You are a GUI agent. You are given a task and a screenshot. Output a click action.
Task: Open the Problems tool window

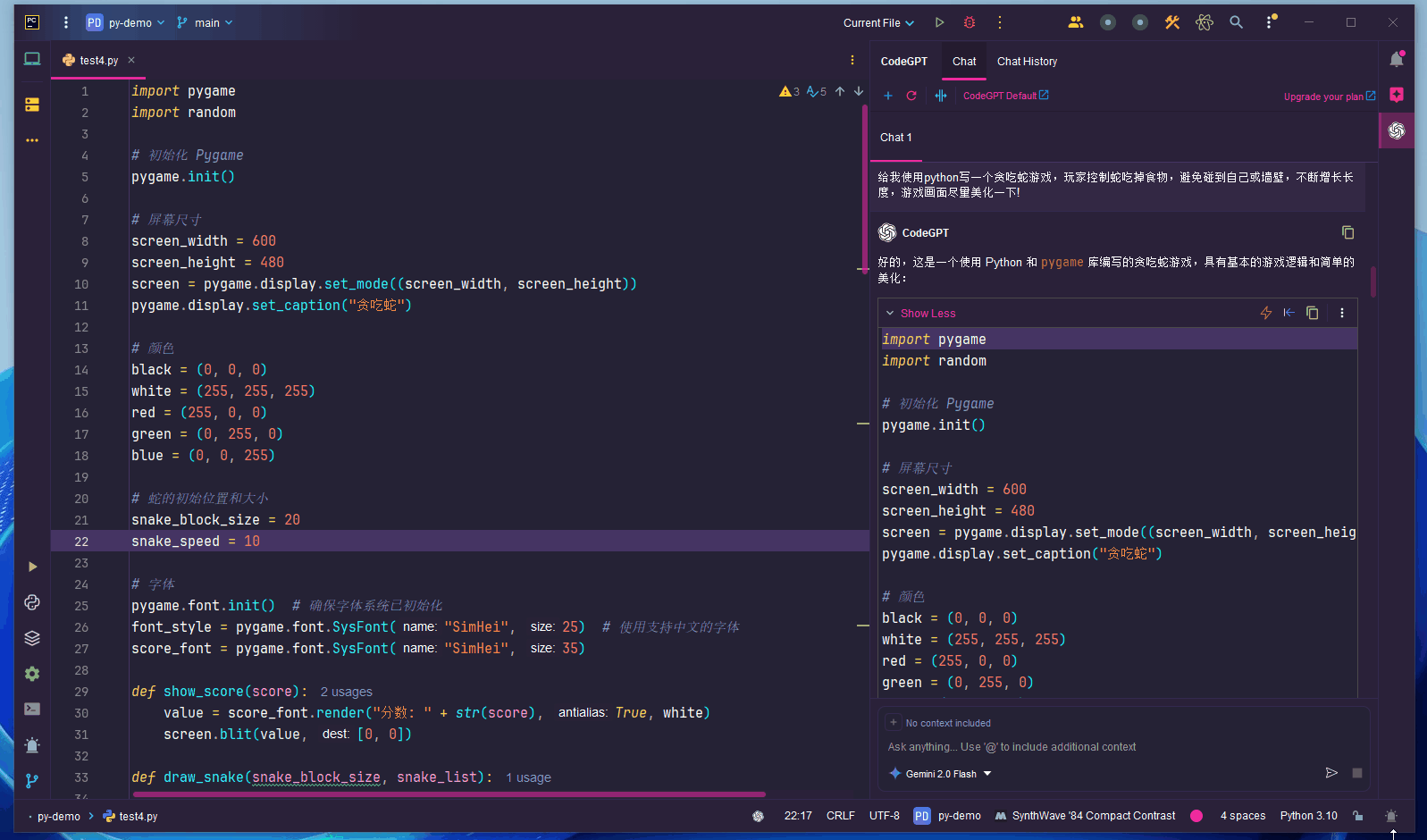click(x=32, y=745)
